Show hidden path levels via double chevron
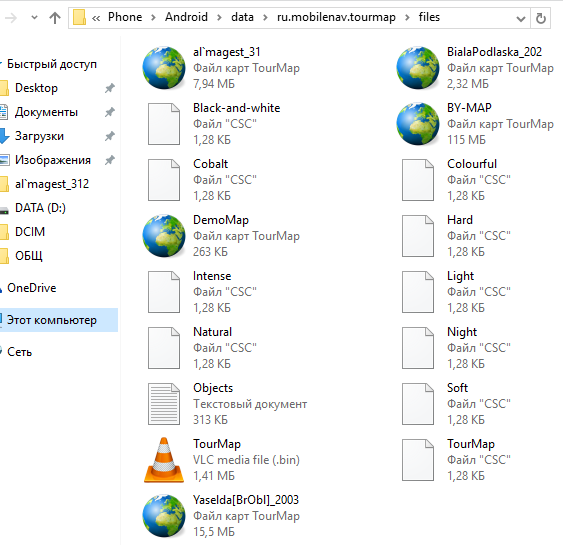 [96, 18]
